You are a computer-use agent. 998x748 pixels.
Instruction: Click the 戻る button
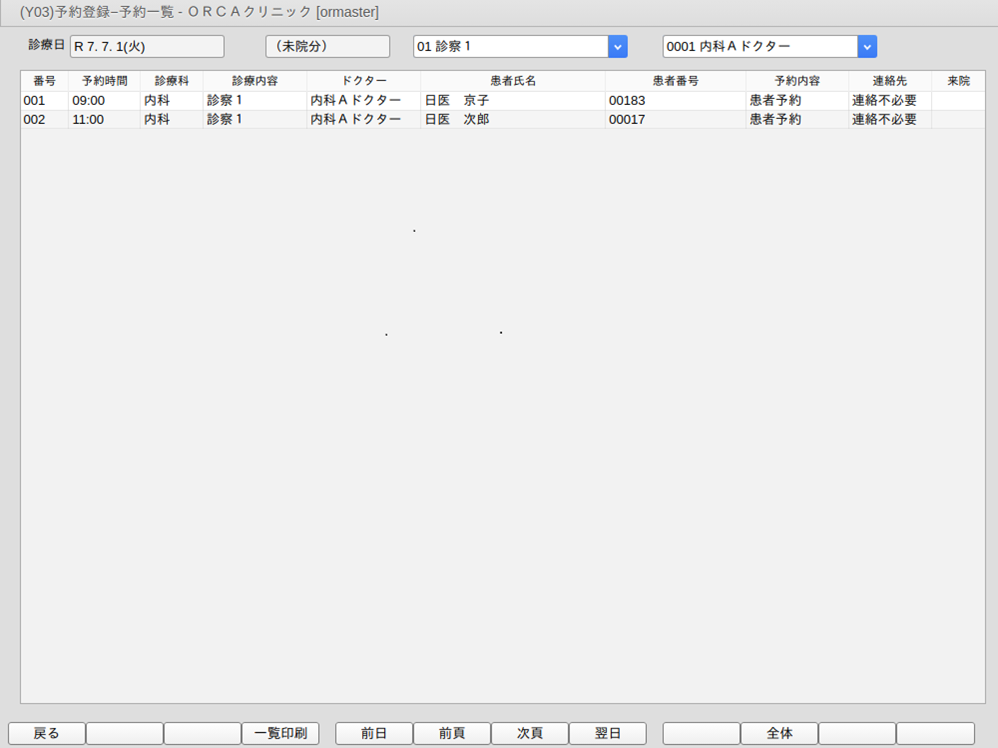pyautogui.click(x=47, y=733)
